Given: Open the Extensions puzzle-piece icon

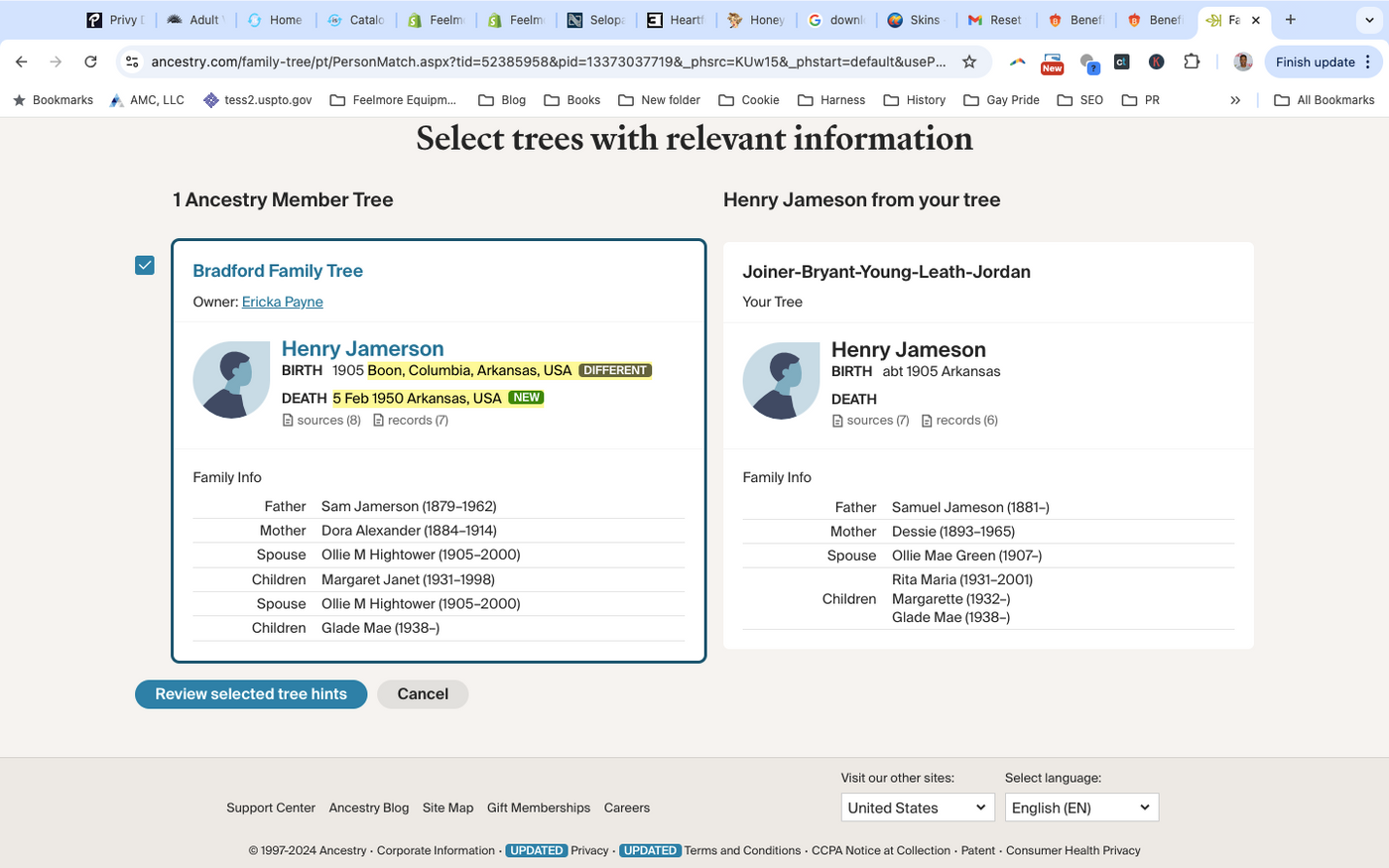Looking at the screenshot, I should (1192, 62).
